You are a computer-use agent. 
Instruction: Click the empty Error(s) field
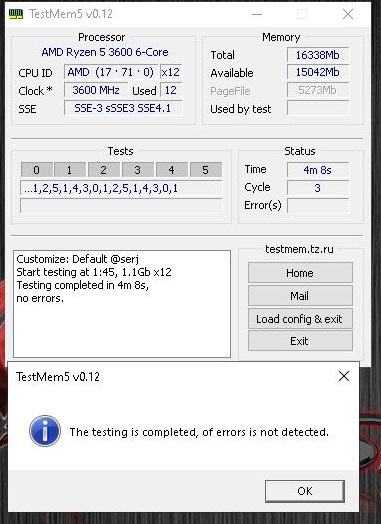click(318, 206)
